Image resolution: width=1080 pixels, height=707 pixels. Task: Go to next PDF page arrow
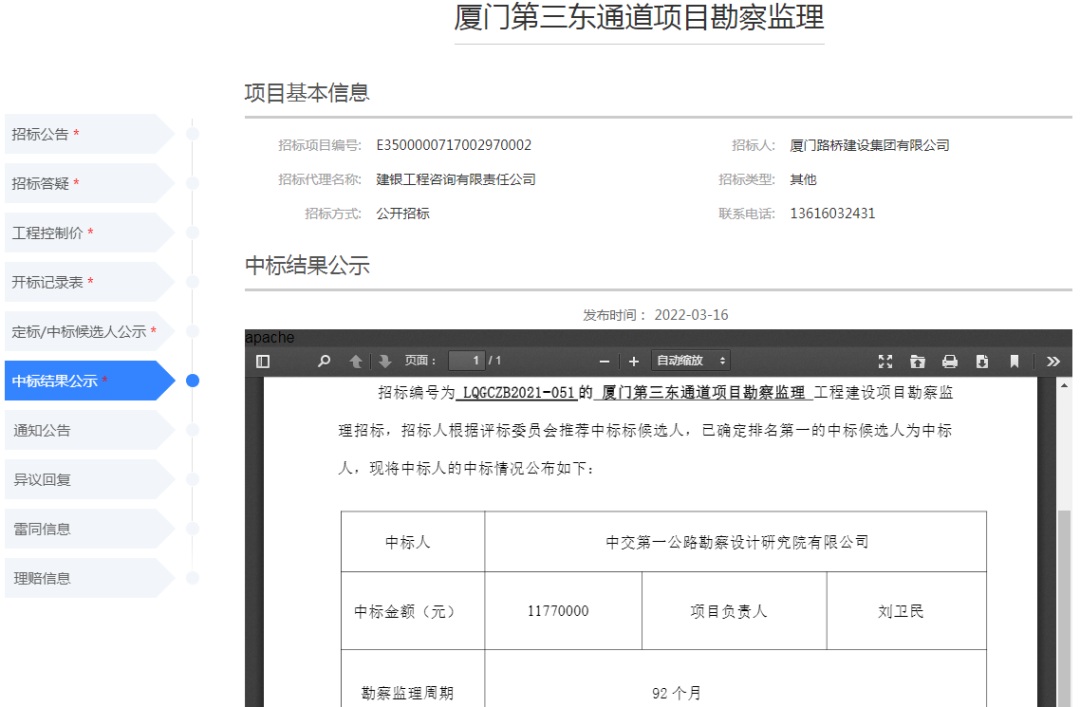coord(385,361)
